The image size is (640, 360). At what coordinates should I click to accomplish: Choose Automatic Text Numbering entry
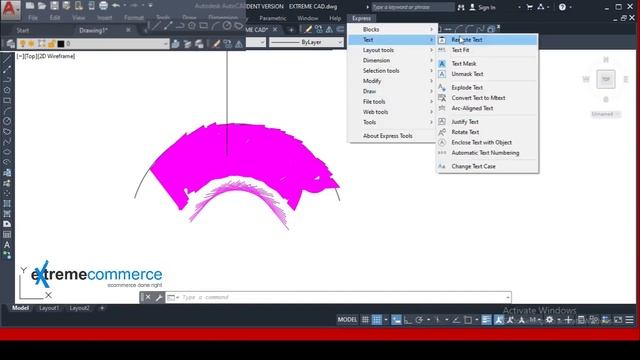487,153
